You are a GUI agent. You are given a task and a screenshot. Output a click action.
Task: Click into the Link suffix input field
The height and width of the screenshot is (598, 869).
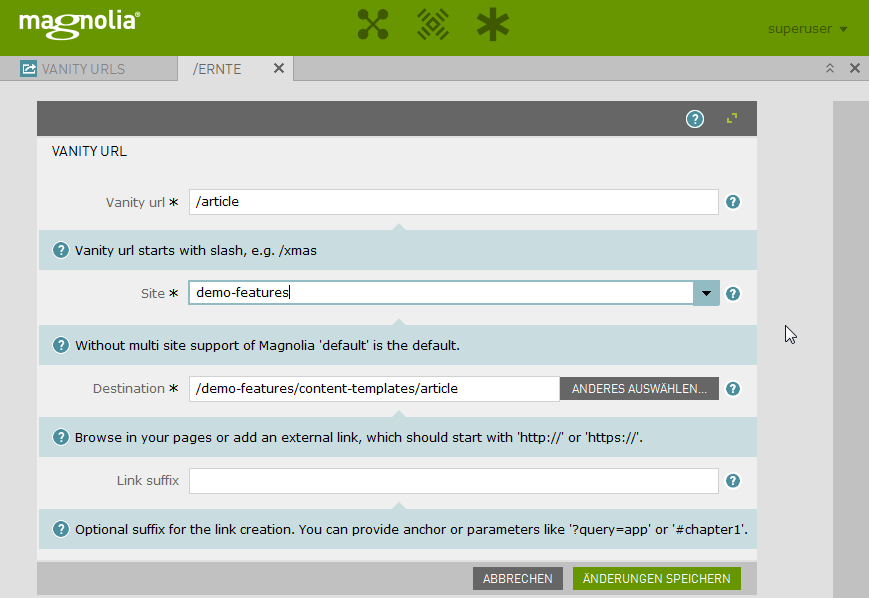coord(453,481)
